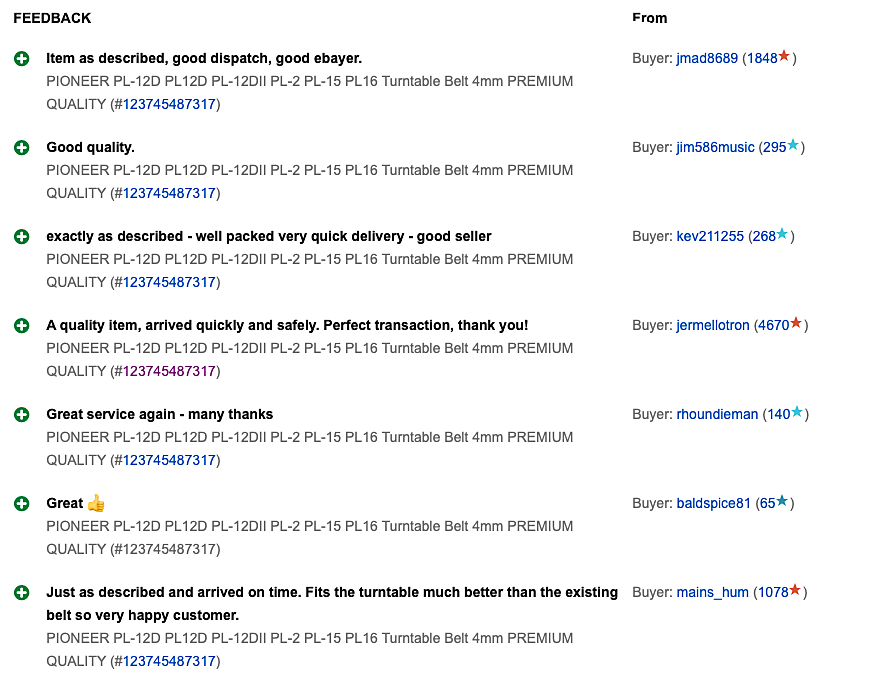Click the red star next to jmad8689's score
This screenshot has height=682, width=885.
click(784, 57)
